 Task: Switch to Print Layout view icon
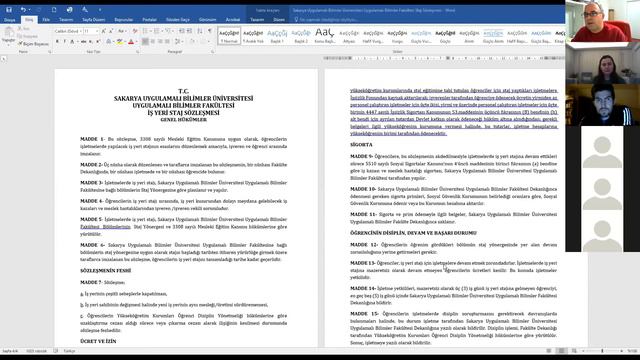point(561,351)
